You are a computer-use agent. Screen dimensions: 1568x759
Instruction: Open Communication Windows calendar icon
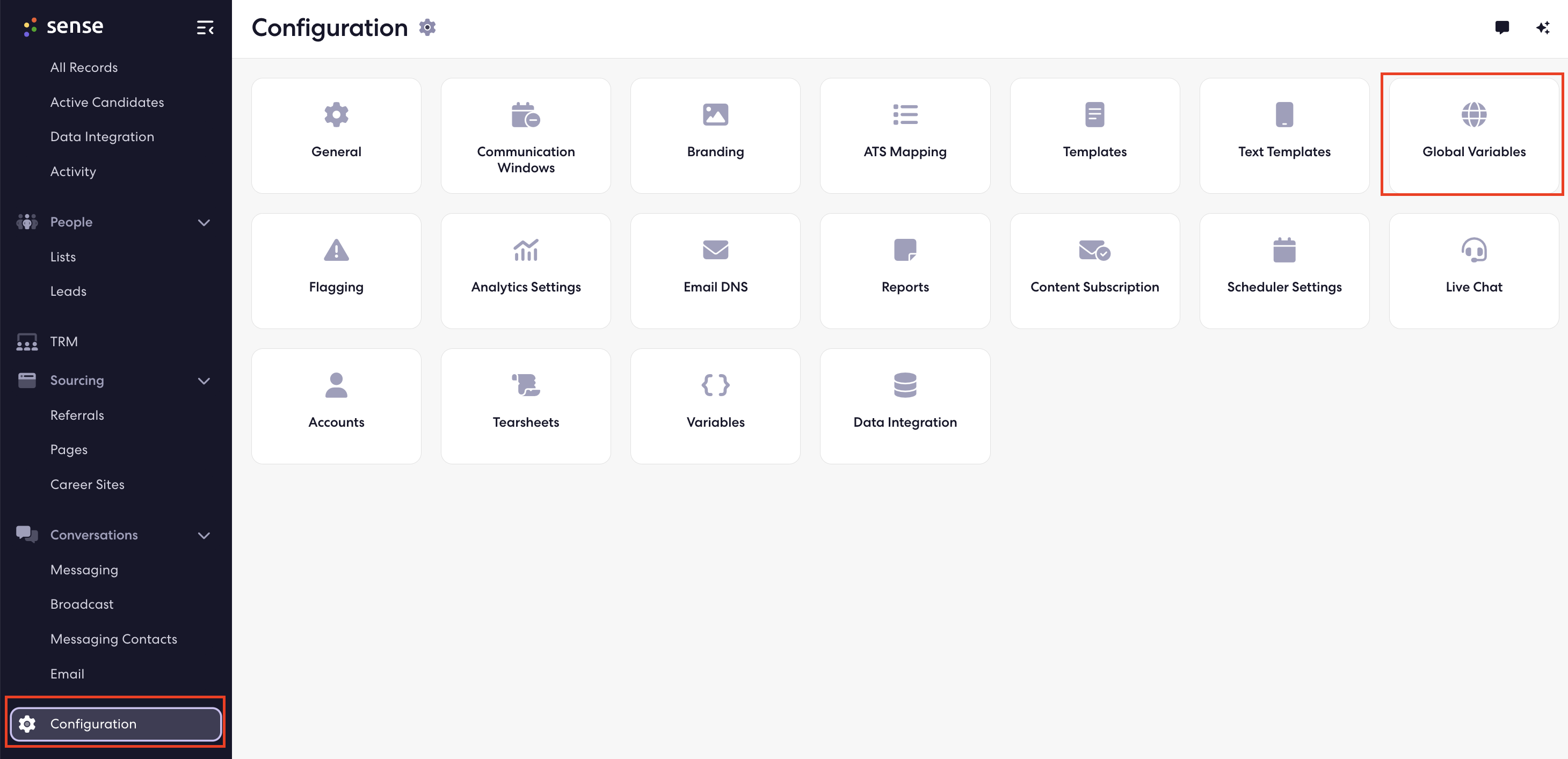point(526,114)
